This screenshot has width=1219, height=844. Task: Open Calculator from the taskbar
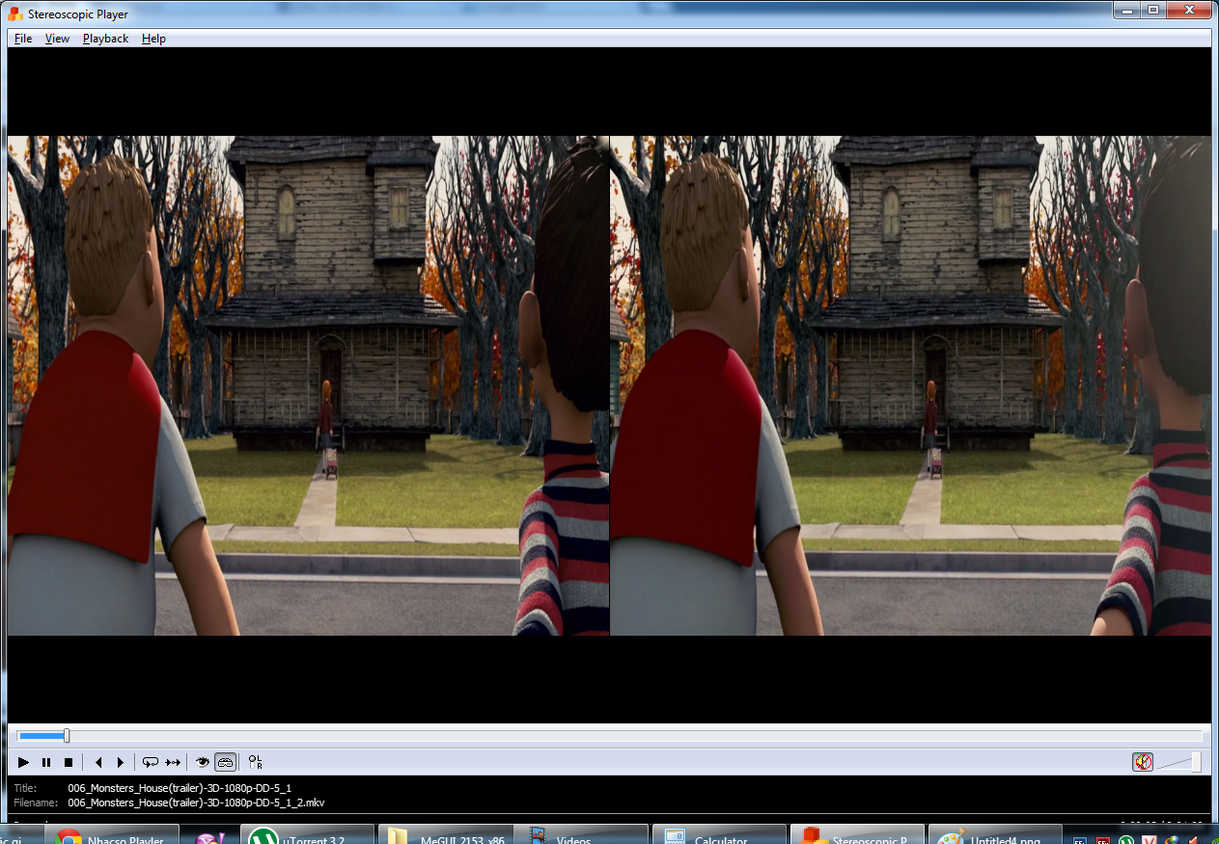[718, 835]
